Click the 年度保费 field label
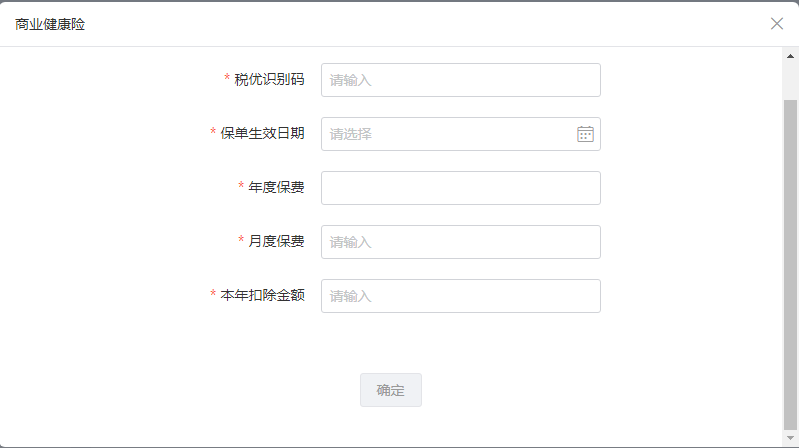This screenshot has width=799, height=448. pyautogui.click(x=276, y=188)
